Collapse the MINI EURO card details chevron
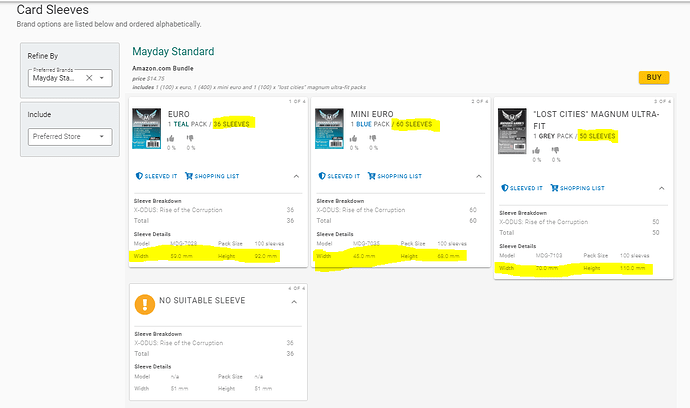The image size is (690, 408). [x=479, y=176]
